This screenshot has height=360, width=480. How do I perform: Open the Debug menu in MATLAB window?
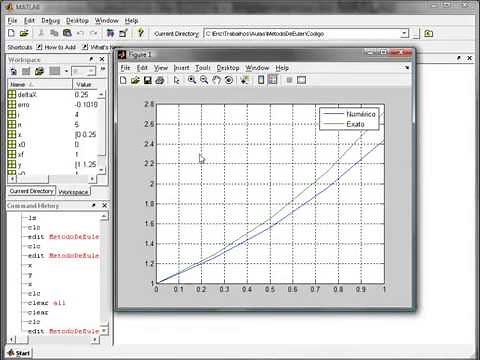51,21
